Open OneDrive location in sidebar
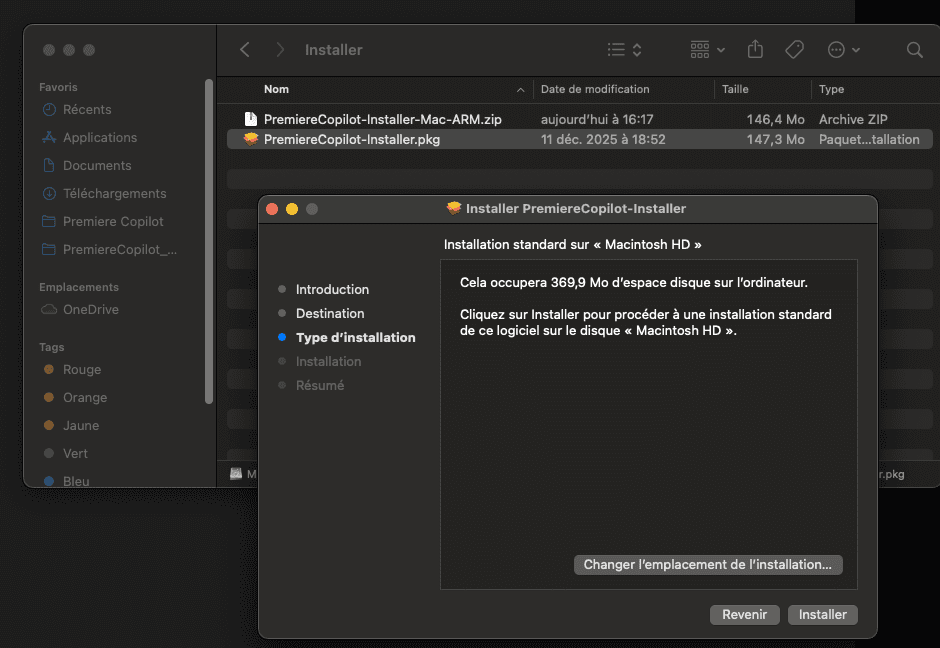The width and height of the screenshot is (940, 648). (91, 309)
